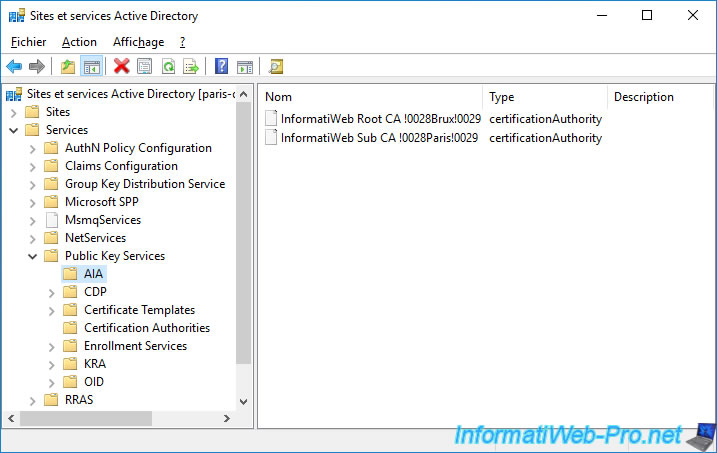The width and height of the screenshot is (717, 453).
Task: Expand the Certificate Templates node
Action: (52, 311)
